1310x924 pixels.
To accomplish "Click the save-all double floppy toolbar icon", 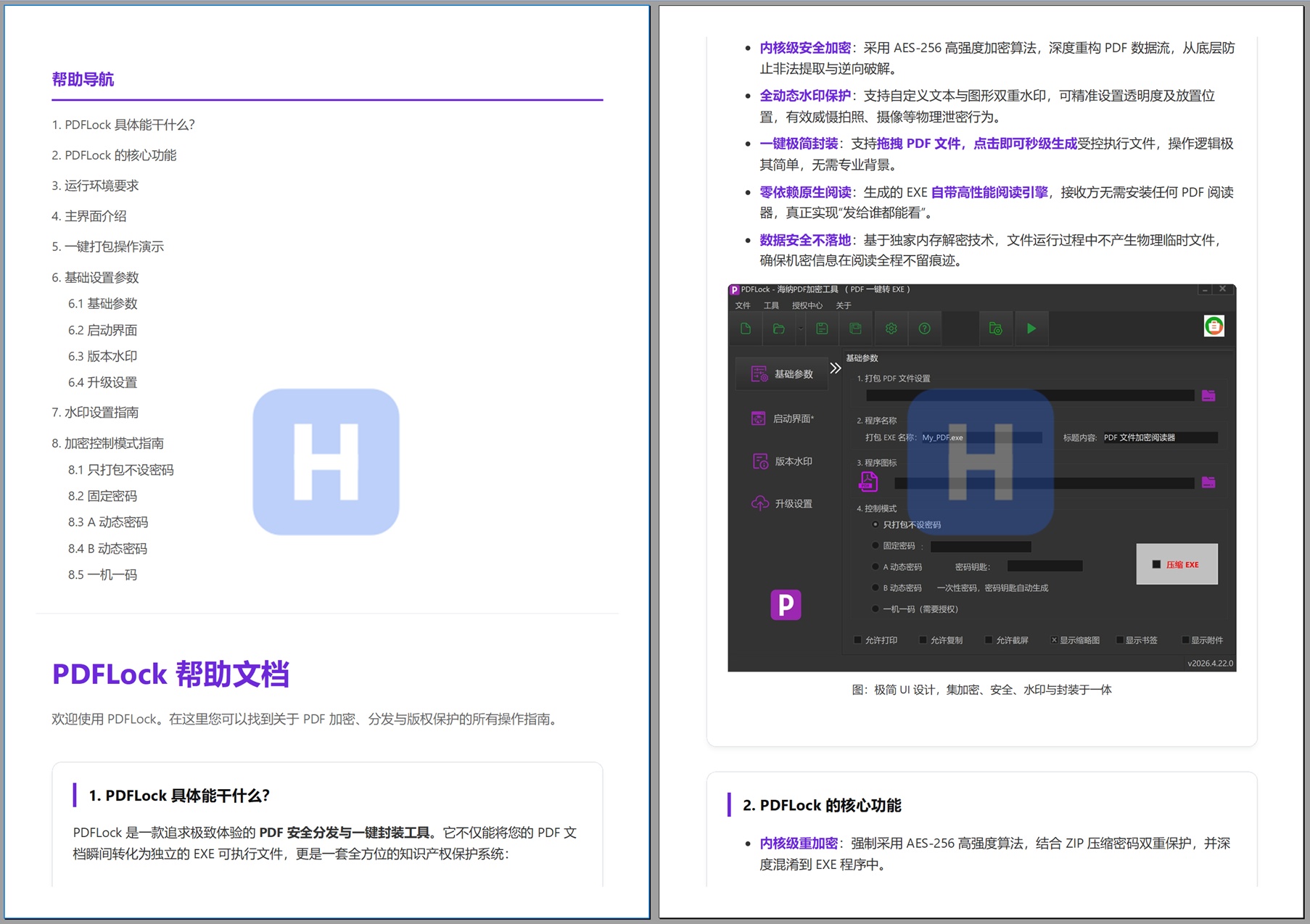I will pyautogui.click(x=856, y=329).
